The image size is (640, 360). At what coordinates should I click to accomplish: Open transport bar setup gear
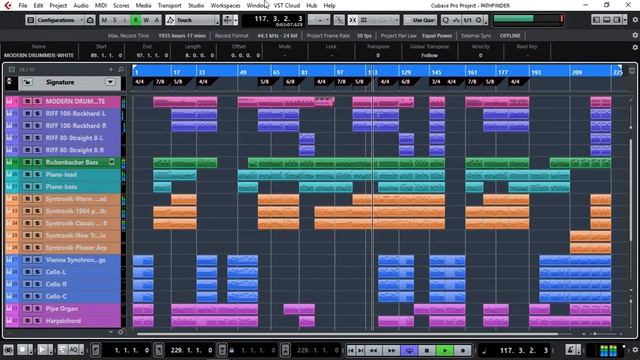(635, 350)
